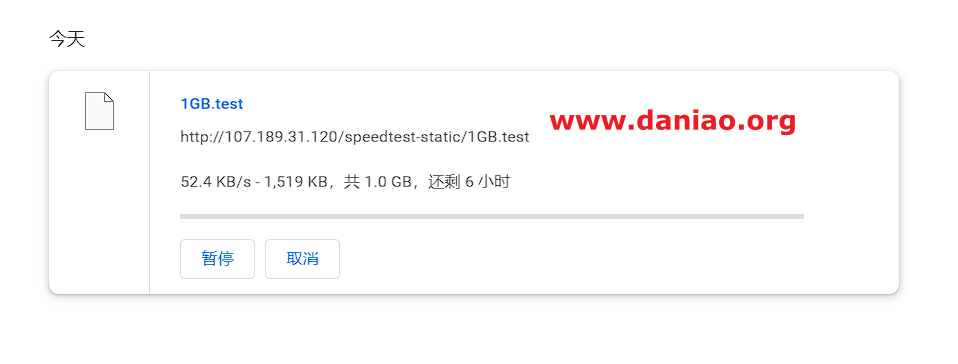The image size is (958, 364).
Task: Click the 还剩 6 小时 remaining time text
Action: pos(469,182)
